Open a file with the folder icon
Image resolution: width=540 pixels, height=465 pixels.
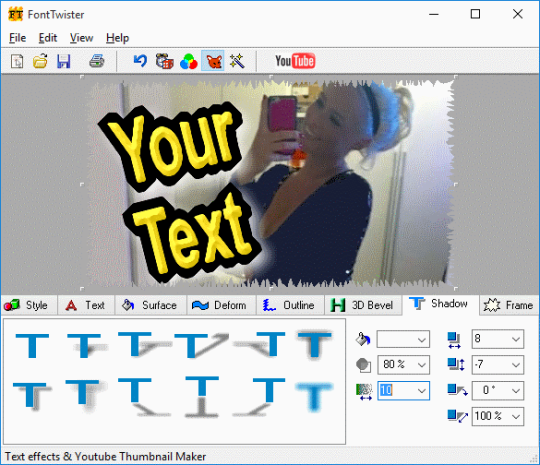[40, 61]
